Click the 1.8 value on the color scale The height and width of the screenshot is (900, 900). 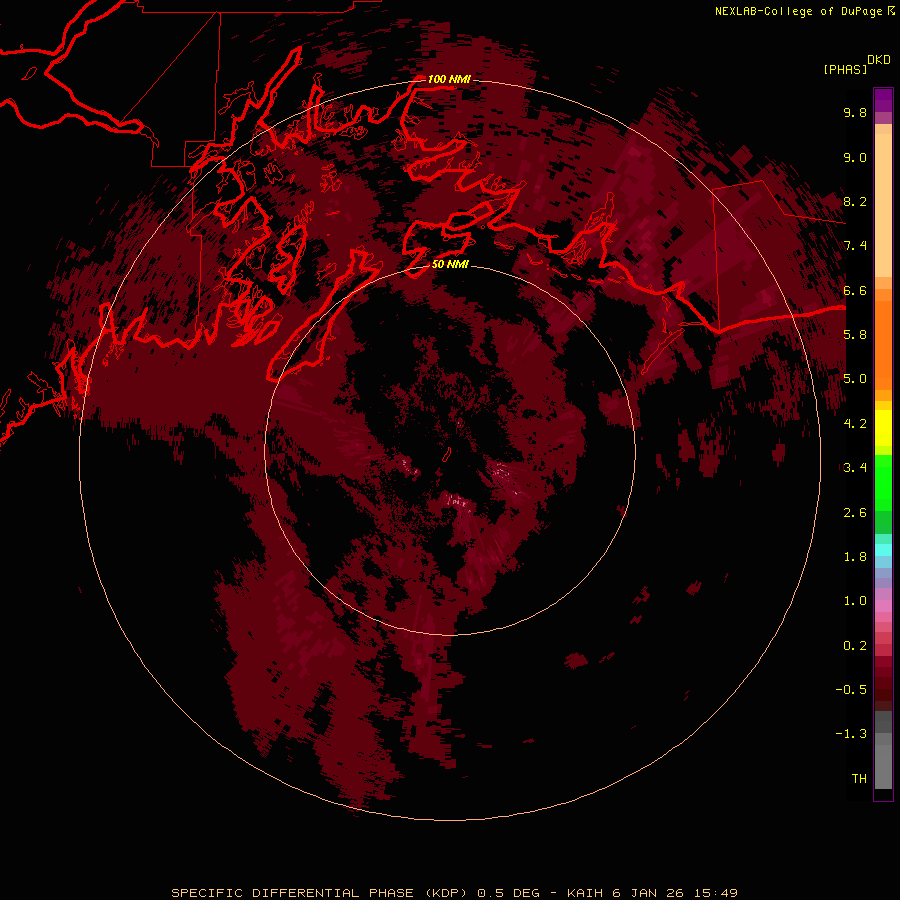point(855,556)
